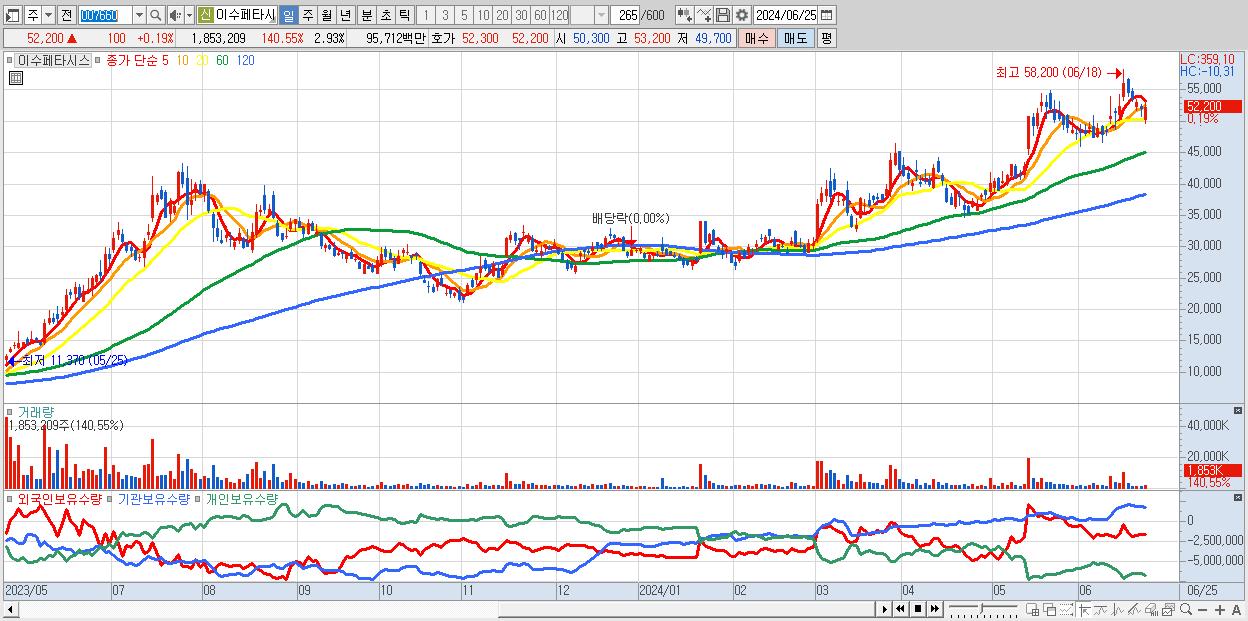This screenshot has height=621, width=1248.
Task: Click the stock code input field 007660
Action: [105, 15]
